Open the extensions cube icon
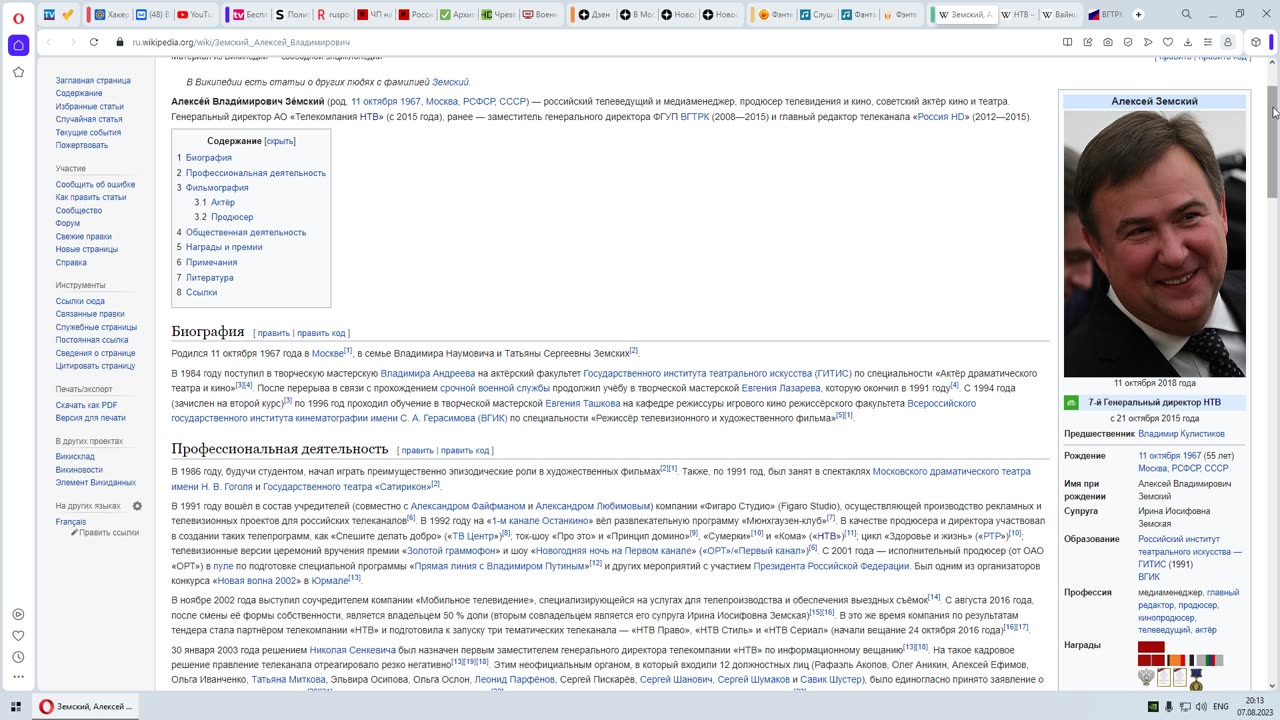This screenshot has height=720, width=1280. pyautogui.click(x=1256, y=42)
